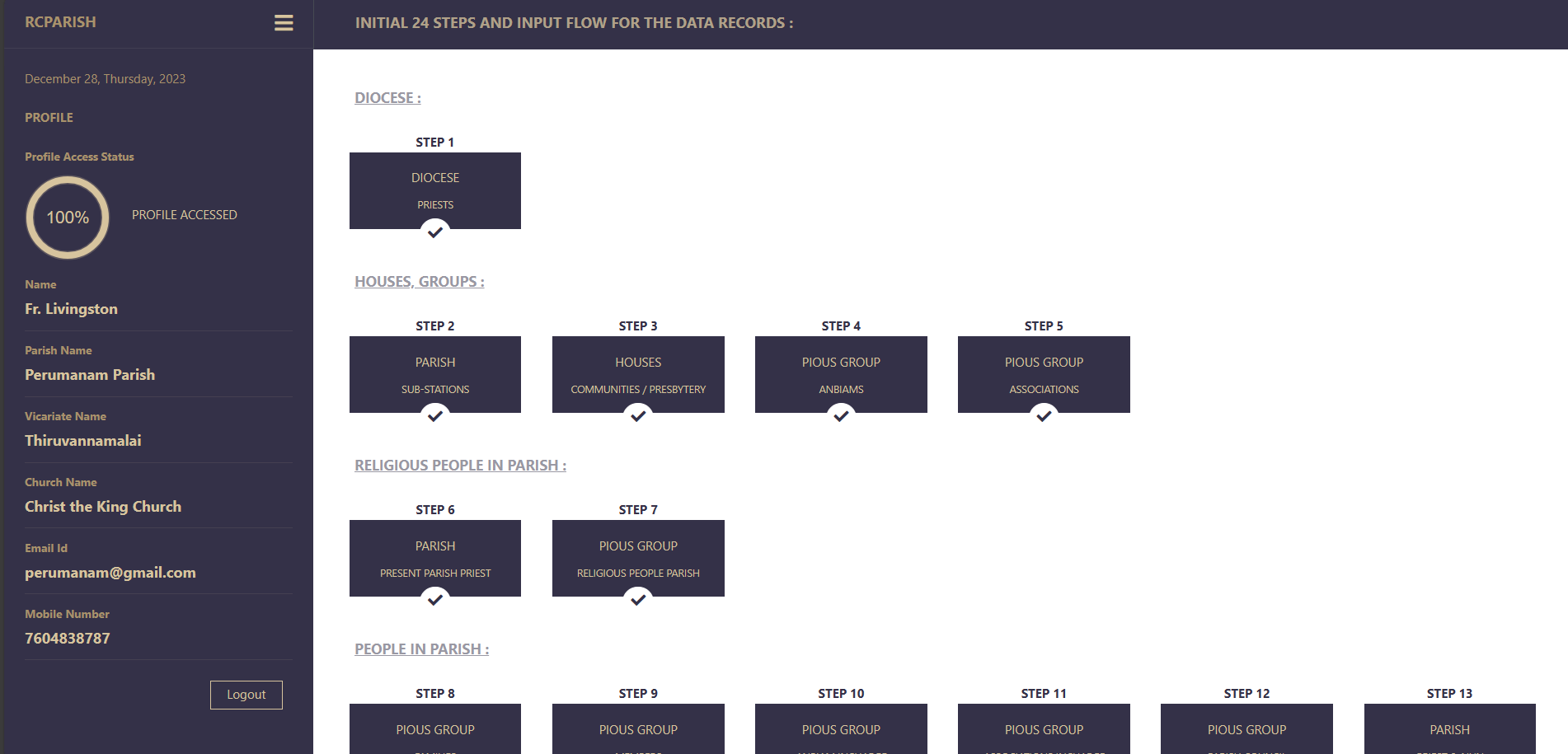Click checkmark under Parish Sub-Stations tile
This screenshot has width=1568, height=754.
(435, 416)
